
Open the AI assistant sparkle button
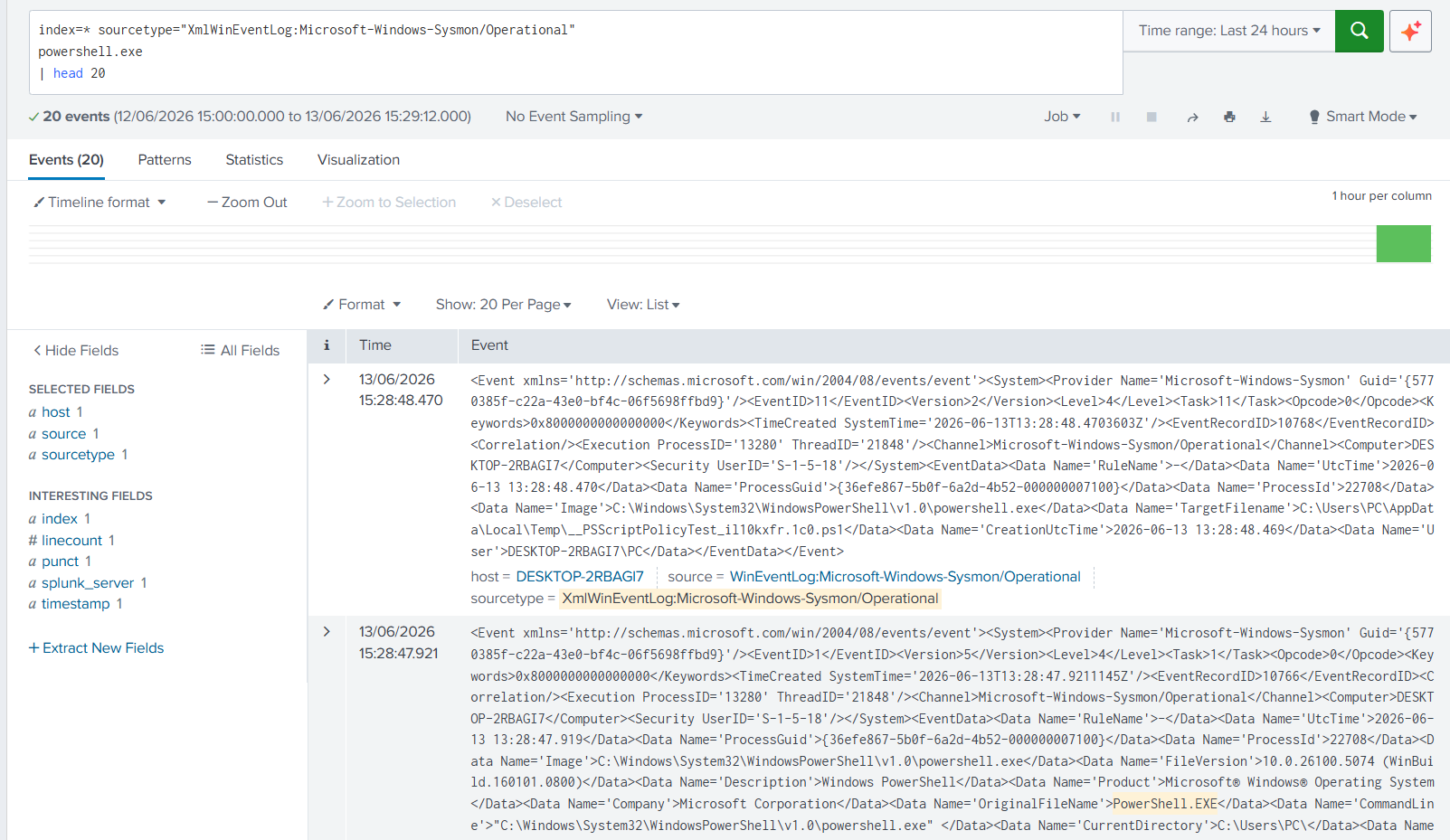tap(1410, 31)
